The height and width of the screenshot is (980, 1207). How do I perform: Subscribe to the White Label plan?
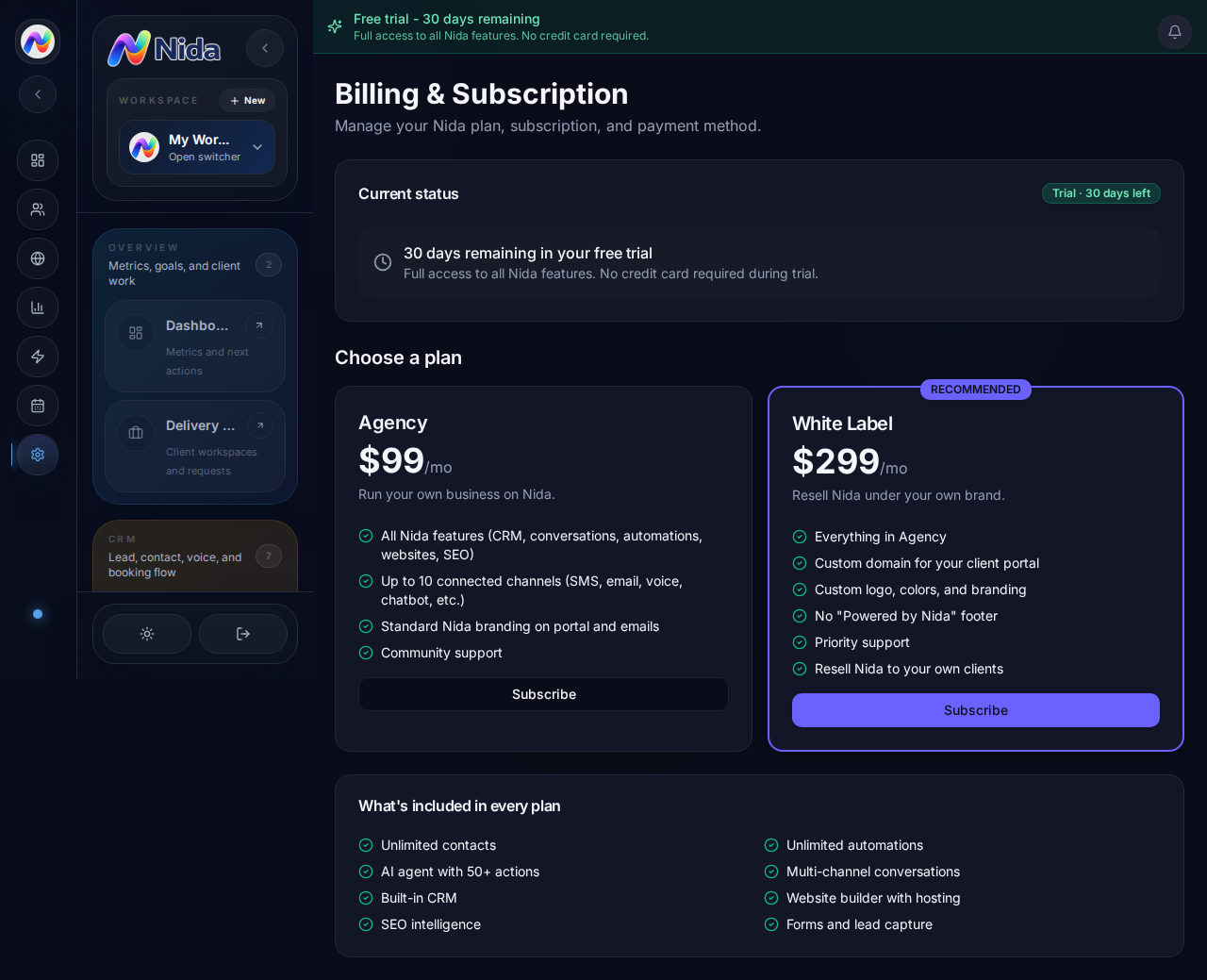976,710
